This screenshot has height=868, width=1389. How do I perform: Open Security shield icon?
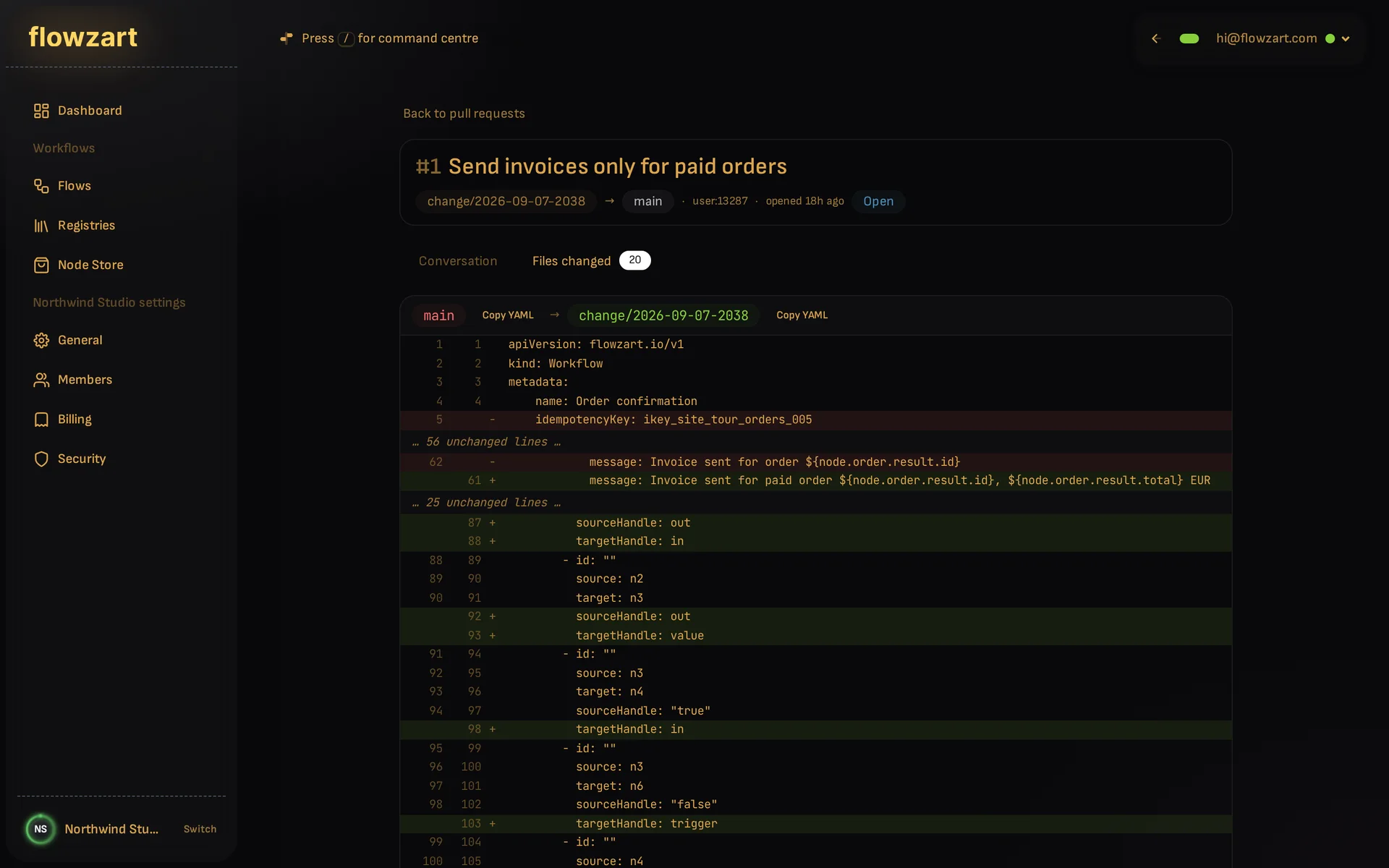41,459
